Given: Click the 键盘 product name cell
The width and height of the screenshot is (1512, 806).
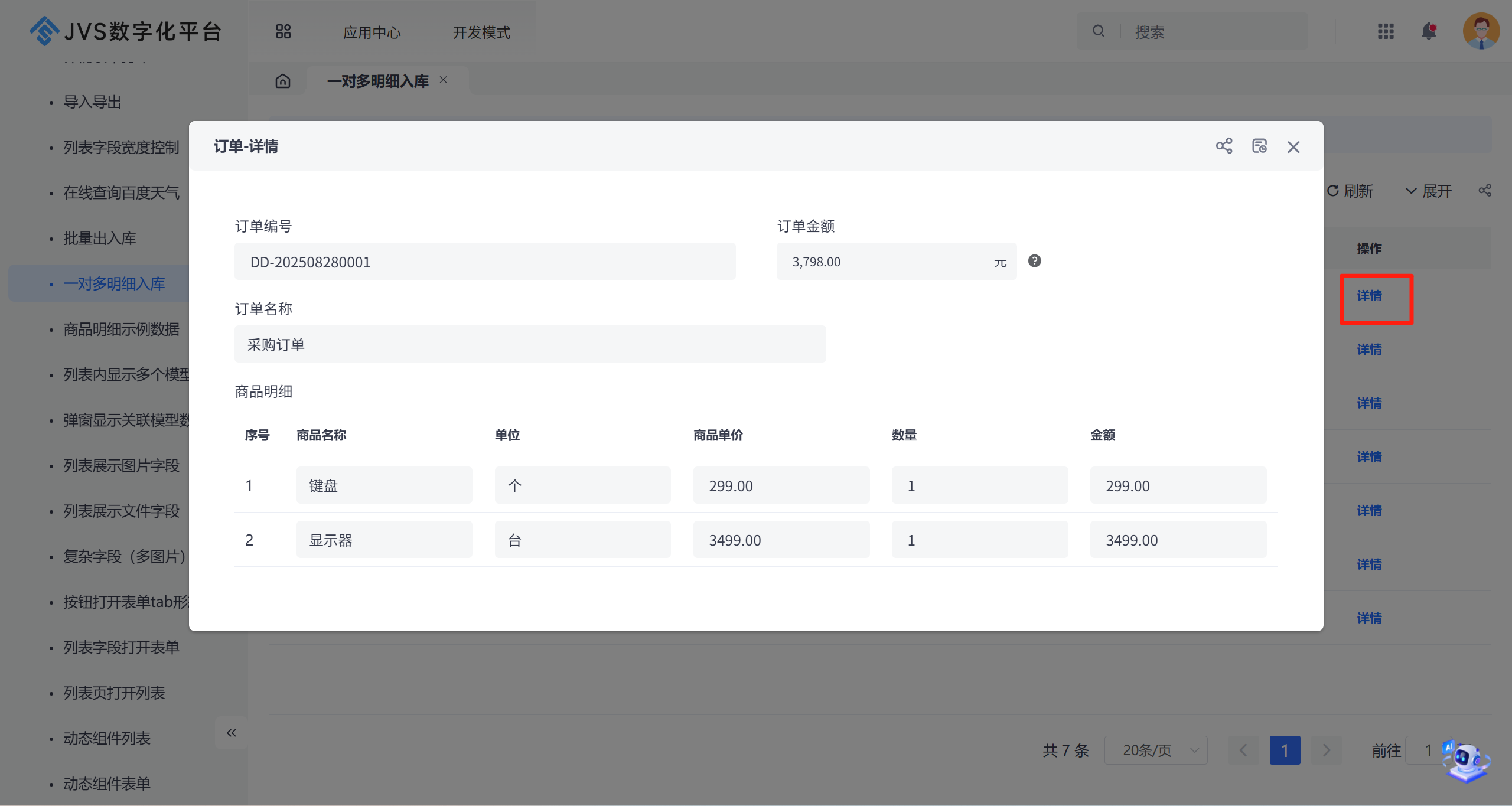Looking at the screenshot, I should (x=384, y=485).
